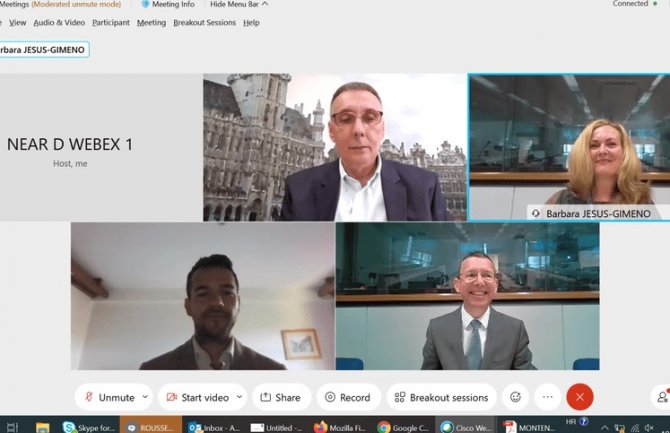Click the Meeting Info shield icon

[x=146, y=5]
